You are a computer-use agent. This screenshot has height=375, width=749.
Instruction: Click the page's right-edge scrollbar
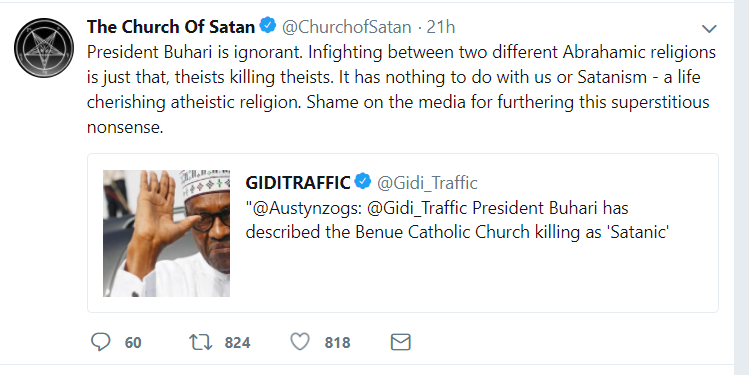(741, 187)
